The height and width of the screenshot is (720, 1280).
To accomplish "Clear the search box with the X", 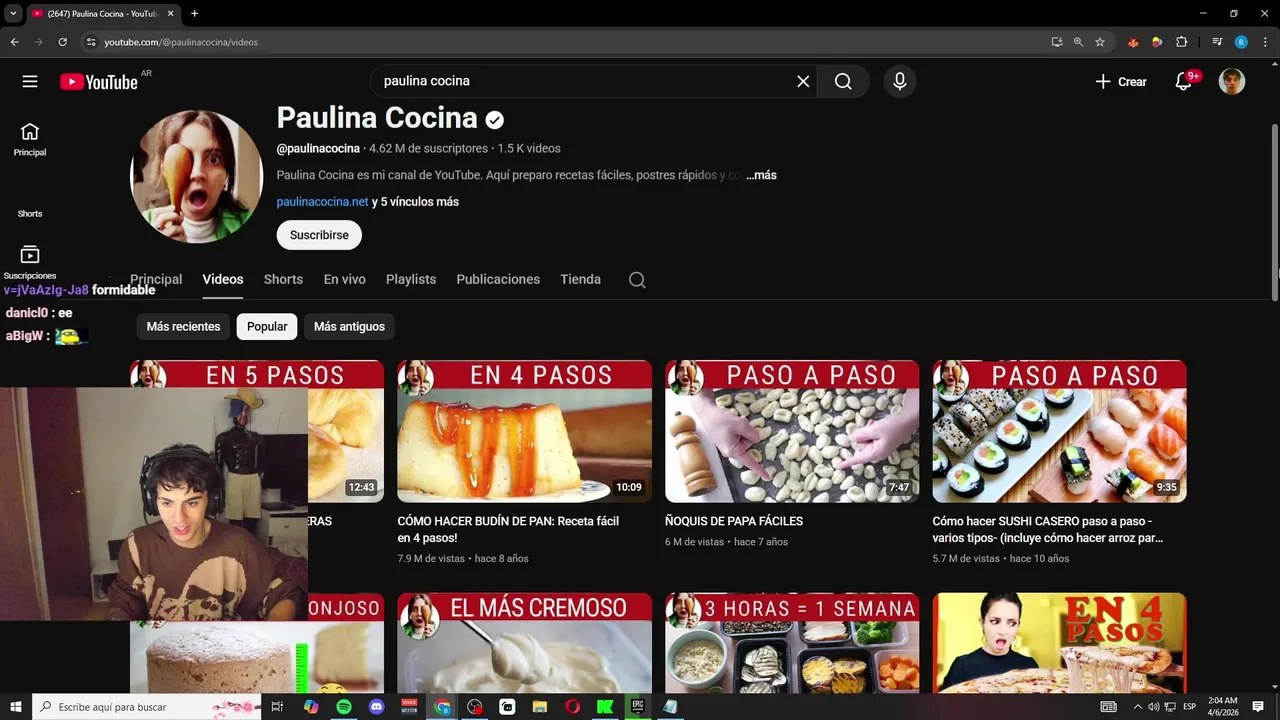I will coord(803,82).
